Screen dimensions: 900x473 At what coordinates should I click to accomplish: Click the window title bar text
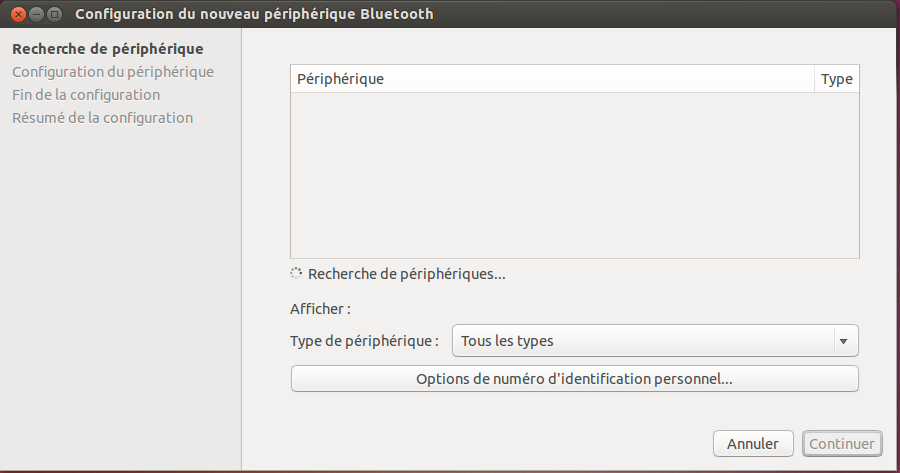pyautogui.click(x=254, y=15)
